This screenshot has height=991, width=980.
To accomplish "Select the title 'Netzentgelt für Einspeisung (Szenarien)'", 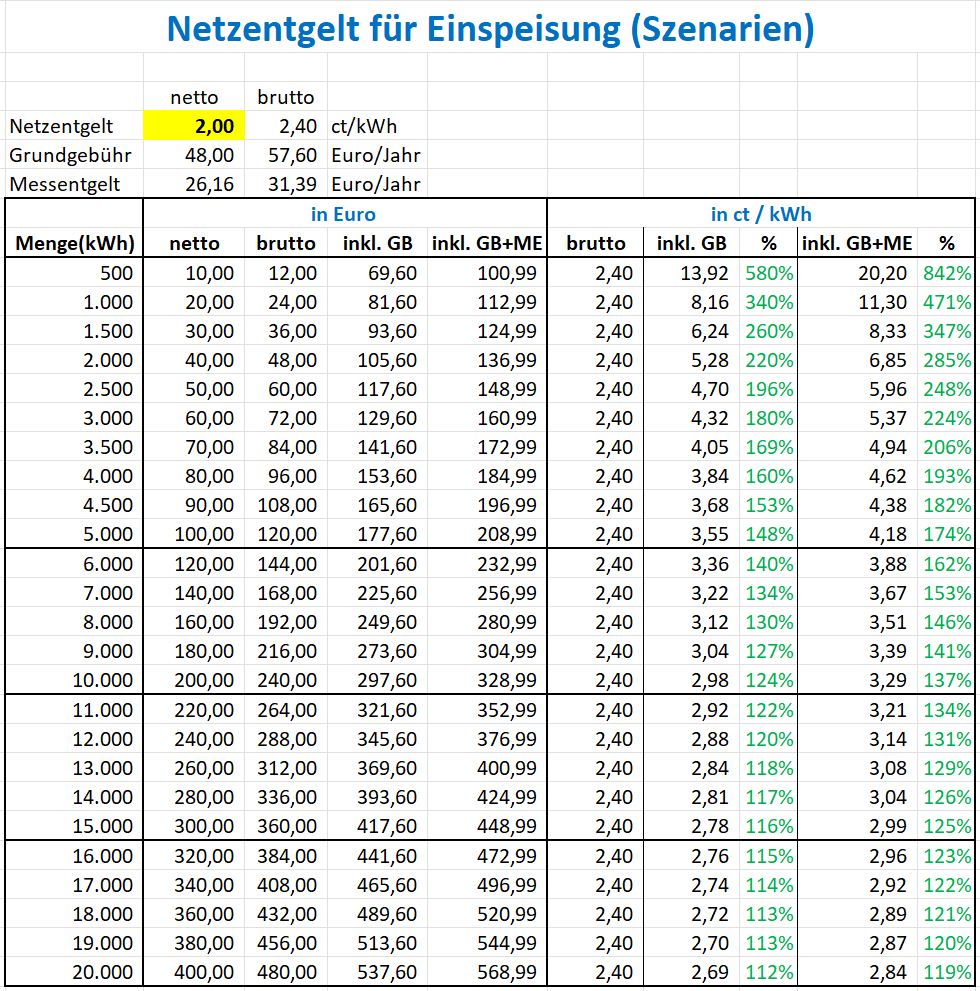I will [x=490, y=29].
